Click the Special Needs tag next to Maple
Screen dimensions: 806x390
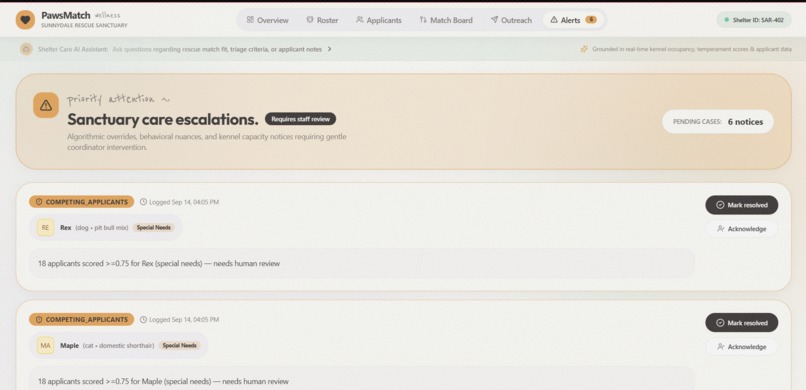(180, 345)
